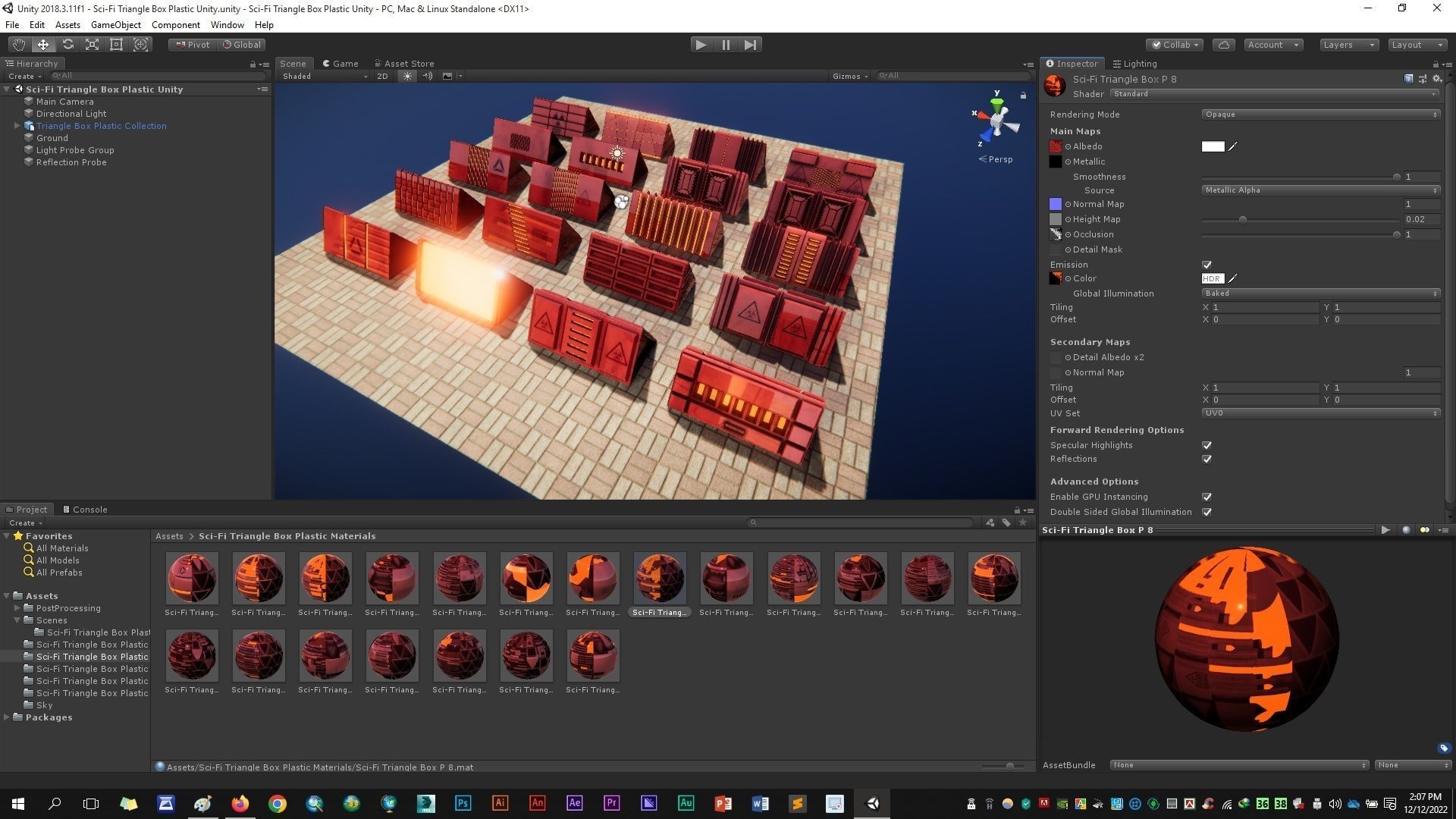Open Photoshop from the taskbar
The image size is (1456, 819).
click(463, 804)
